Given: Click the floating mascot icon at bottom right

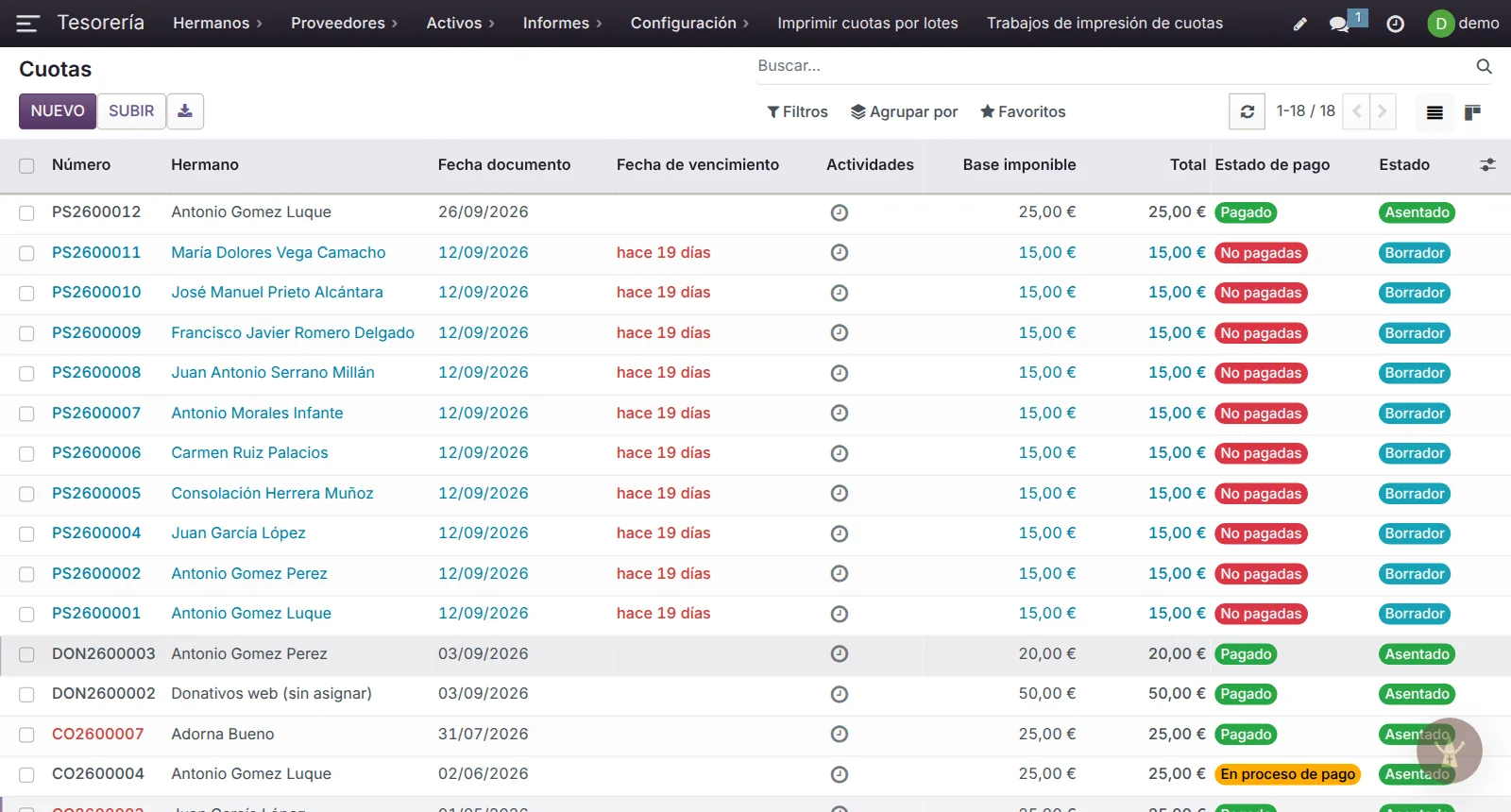Looking at the screenshot, I should tap(1450, 751).
